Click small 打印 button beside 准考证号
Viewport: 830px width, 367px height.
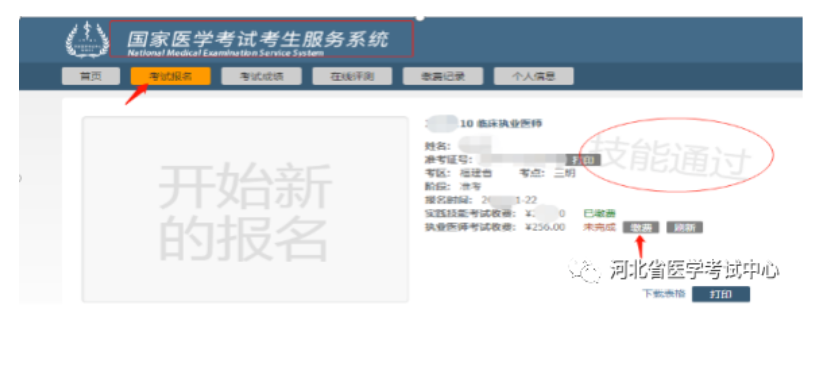point(583,160)
